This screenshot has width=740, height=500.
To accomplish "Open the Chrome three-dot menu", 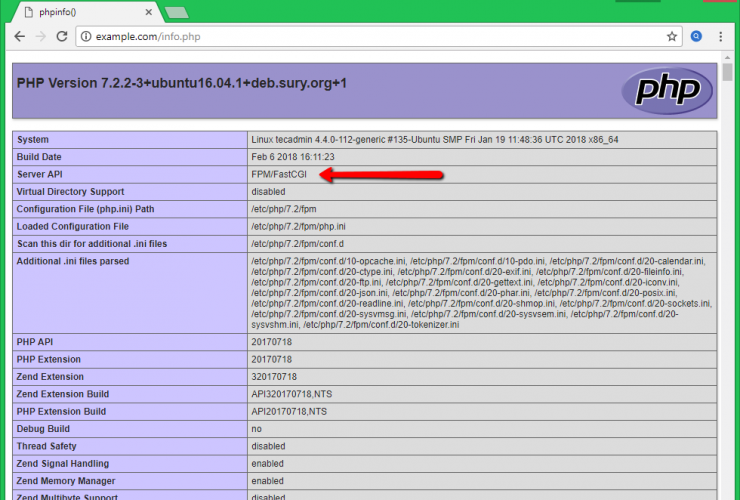I will [x=723, y=36].
